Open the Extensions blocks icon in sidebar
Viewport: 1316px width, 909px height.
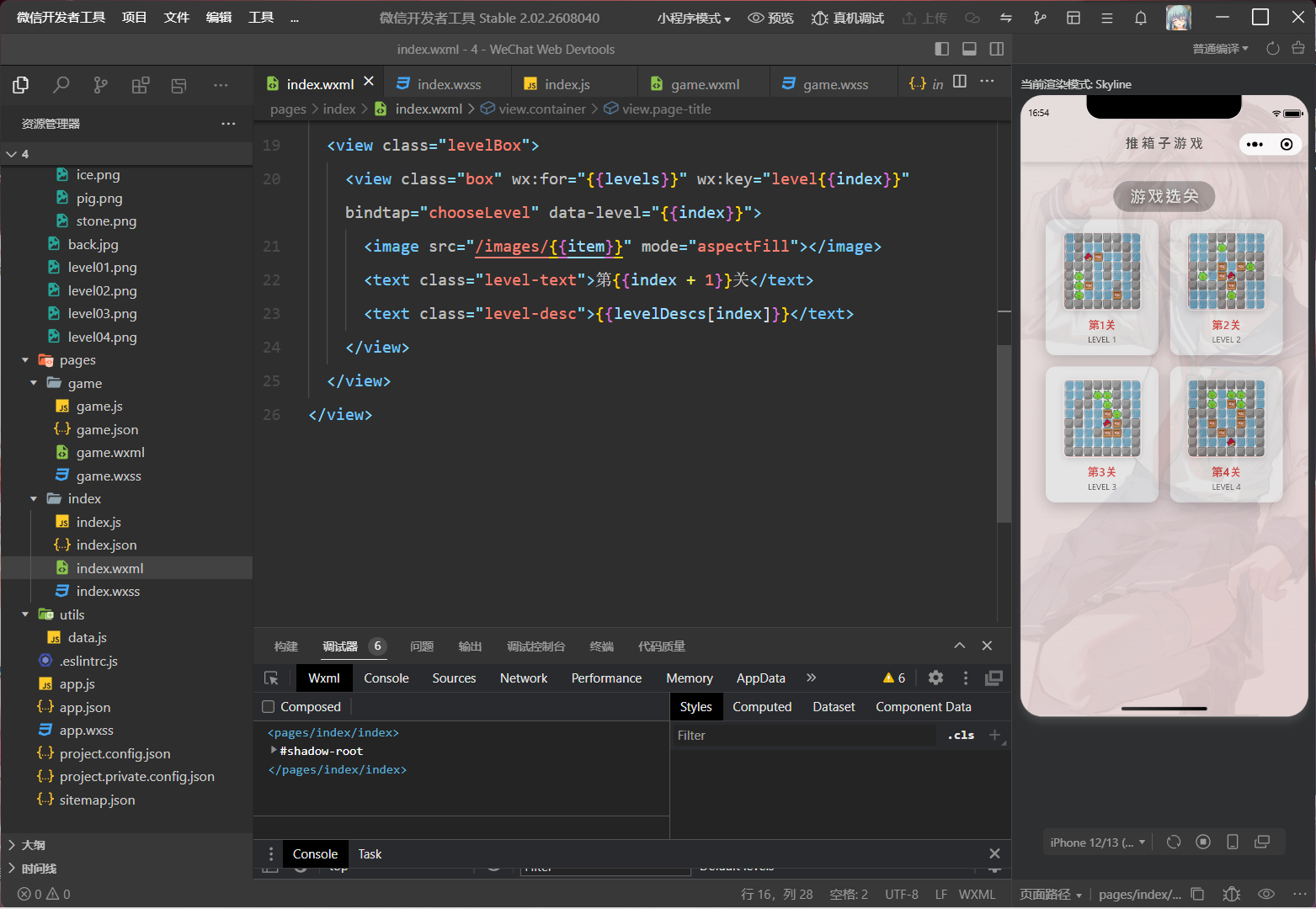coord(141,84)
